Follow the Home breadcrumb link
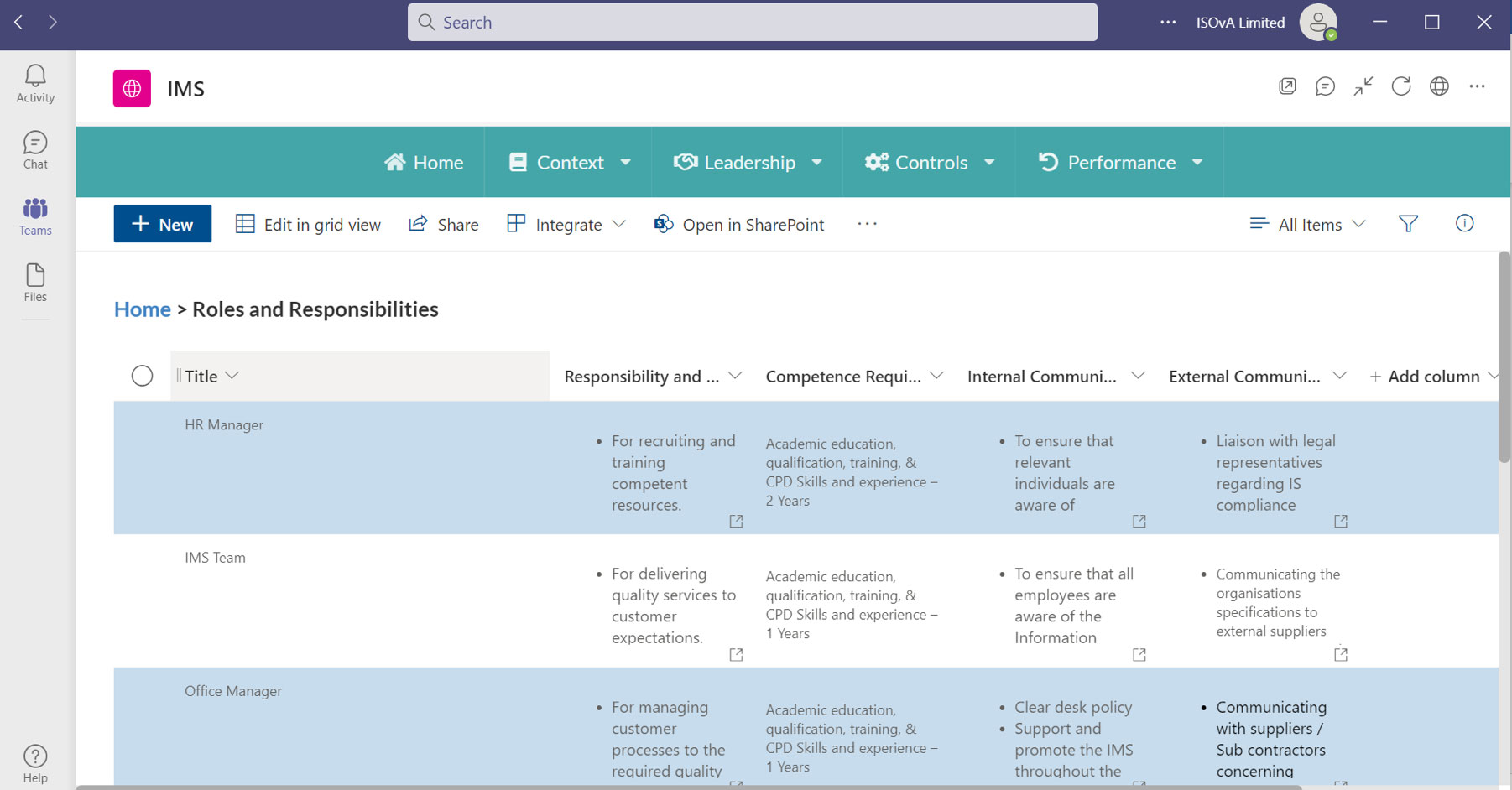Image resolution: width=1512 pixels, height=790 pixels. (x=143, y=309)
